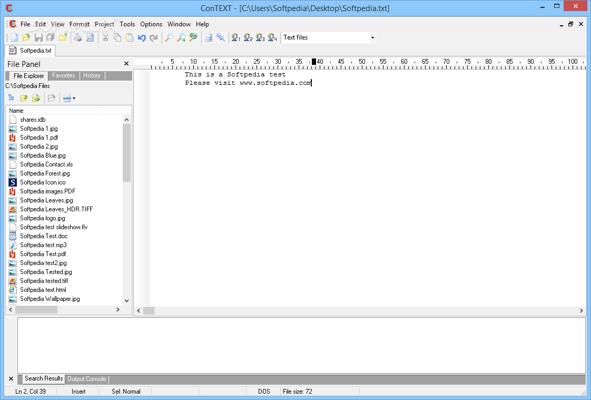Image resolution: width=591 pixels, height=400 pixels.
Task: Click the Open file toolbar icon
Action: click(26, 37)
